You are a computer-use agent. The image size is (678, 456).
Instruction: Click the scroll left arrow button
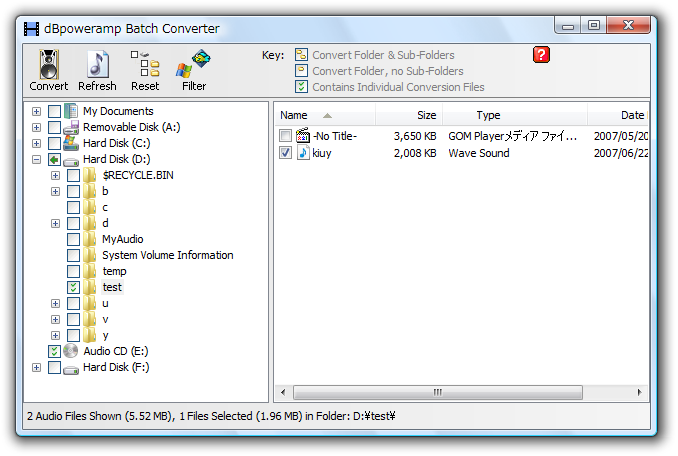tap(283, 392)
